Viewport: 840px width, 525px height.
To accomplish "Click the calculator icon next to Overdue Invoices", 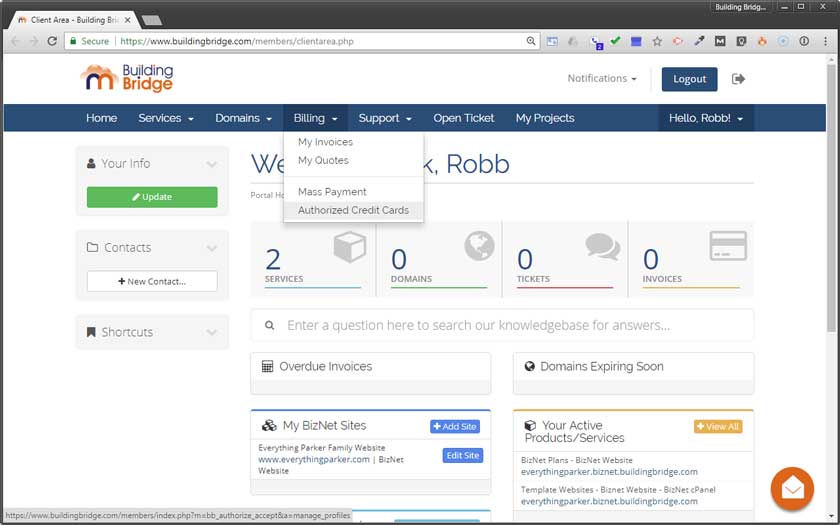I will pyautogui.click(x=267, y=366).
